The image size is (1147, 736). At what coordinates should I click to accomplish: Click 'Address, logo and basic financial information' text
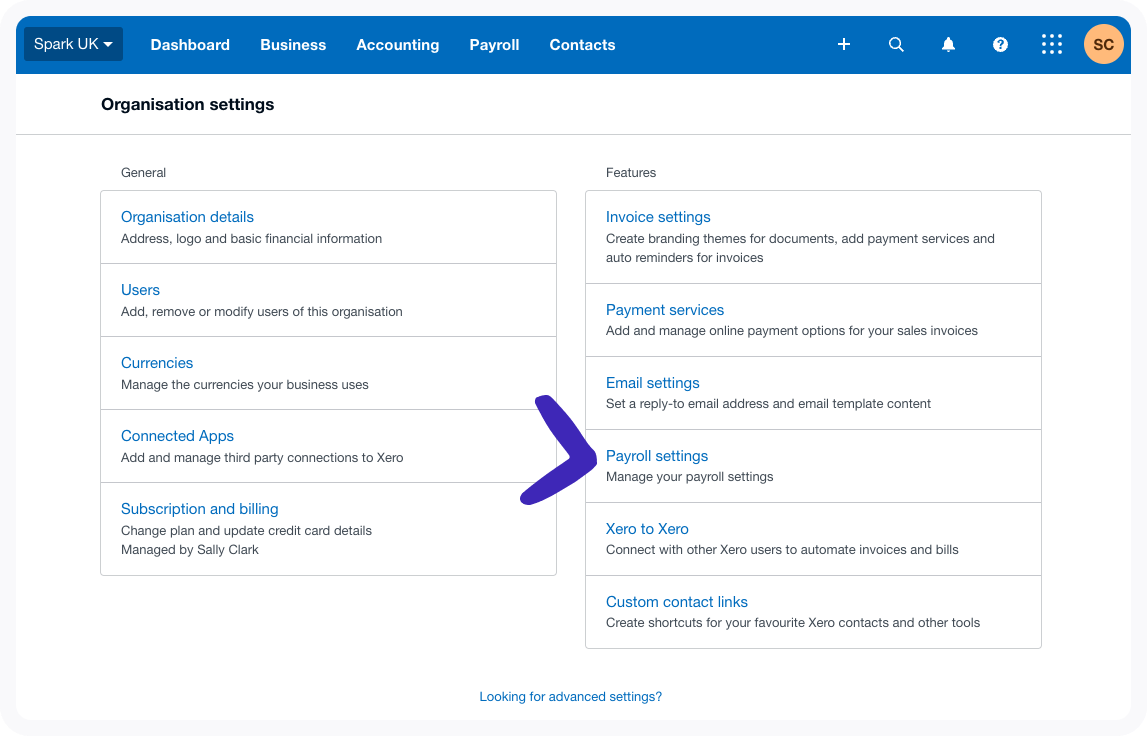click(x=252, y=239)
